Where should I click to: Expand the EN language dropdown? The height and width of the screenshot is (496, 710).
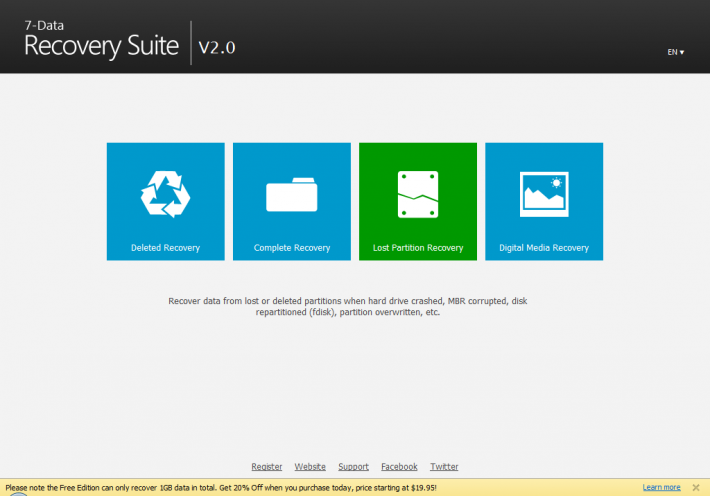pyautogui.click(x=676, y=52)
